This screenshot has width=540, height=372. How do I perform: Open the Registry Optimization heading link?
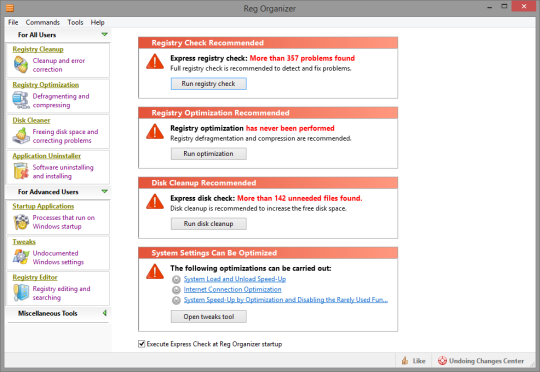pos(46,85)
